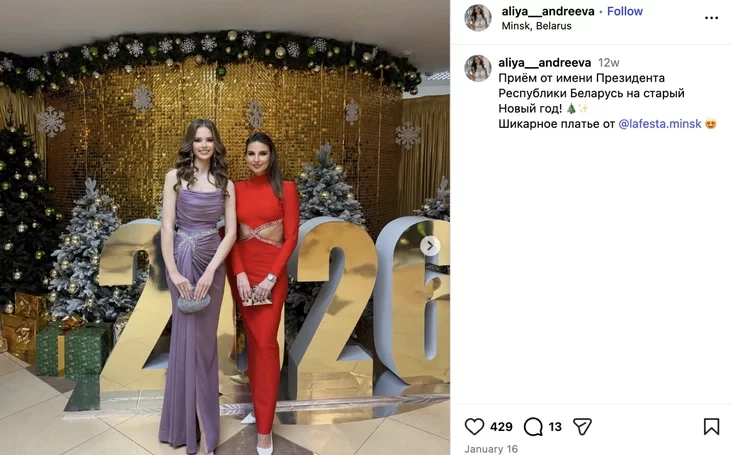Viewport: 732px width, 455px height.
Task: Select woman in lilac dress in photo
Action: coord(196,286)
